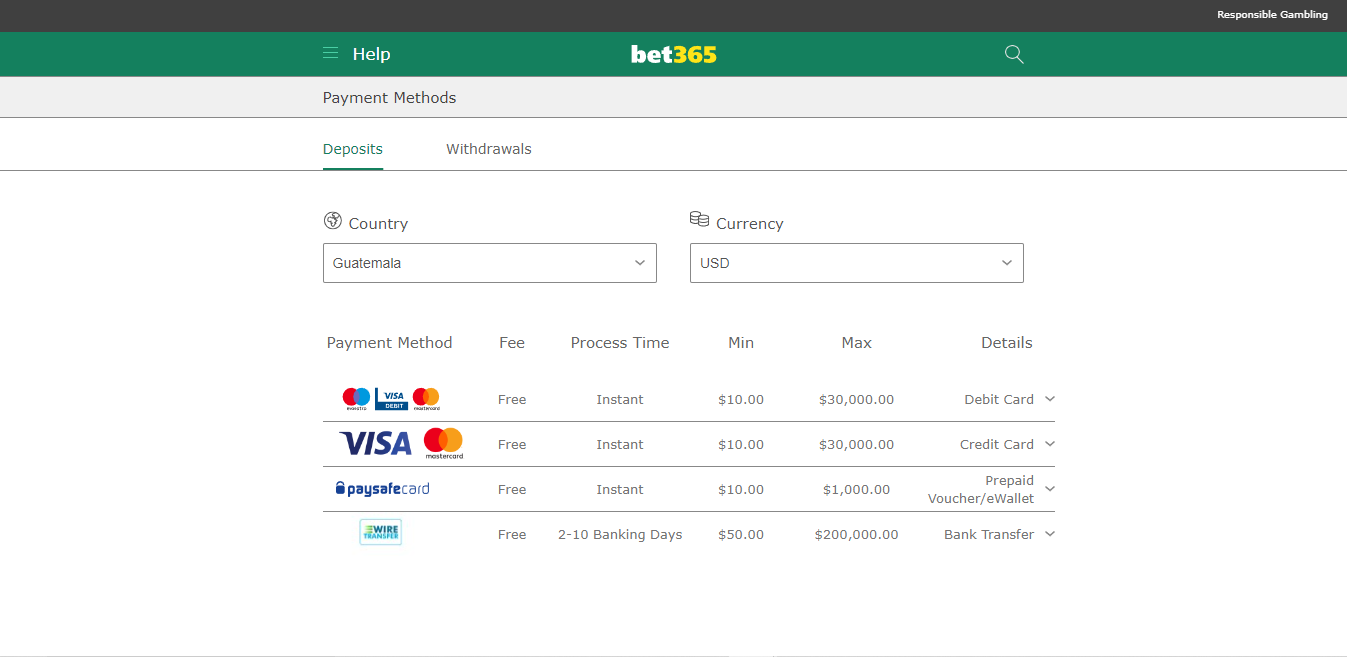Click the Currency label text
This screenshot has height=657, width=1347.
pyautogui.click(x=750, y=224)
